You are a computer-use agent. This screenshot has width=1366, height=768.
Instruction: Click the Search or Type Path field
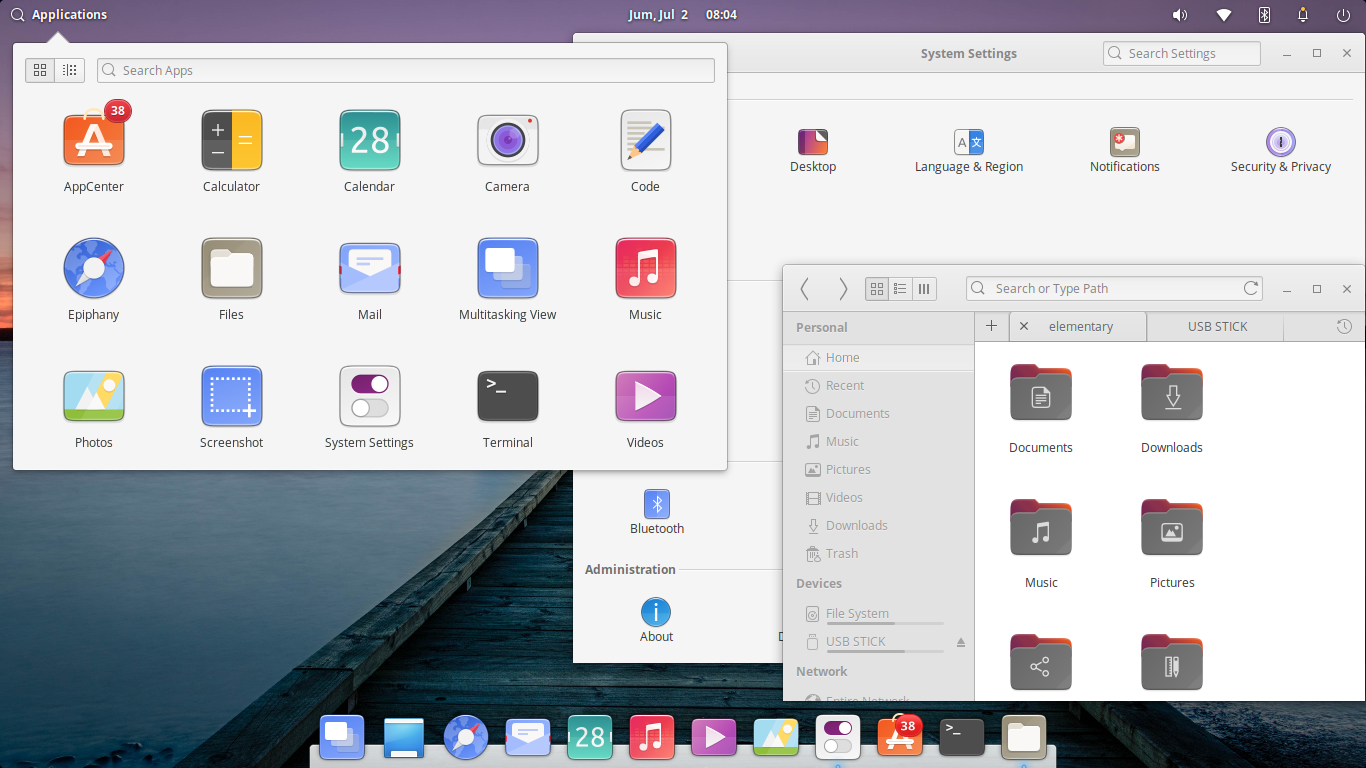(x=1114, y=289)
